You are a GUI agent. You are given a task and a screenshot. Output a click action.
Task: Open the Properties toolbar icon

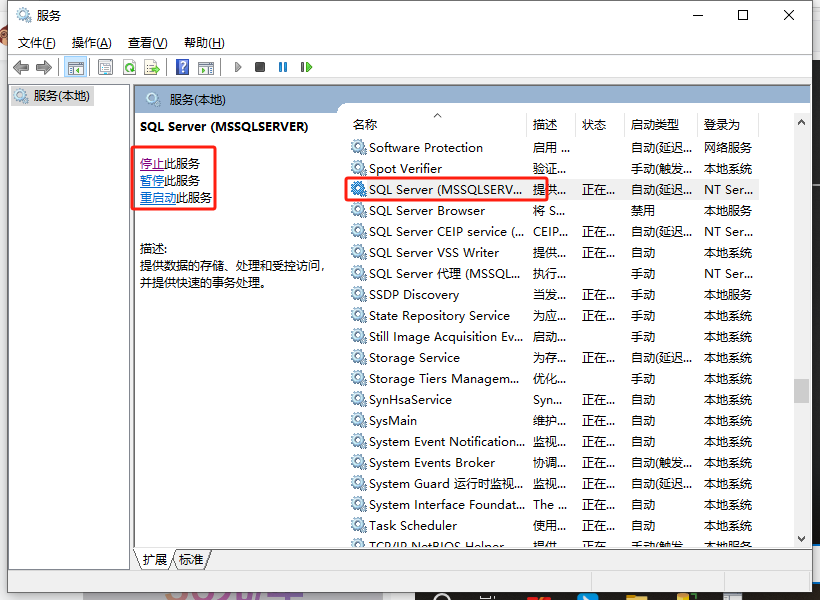click(x=106, y=67)
